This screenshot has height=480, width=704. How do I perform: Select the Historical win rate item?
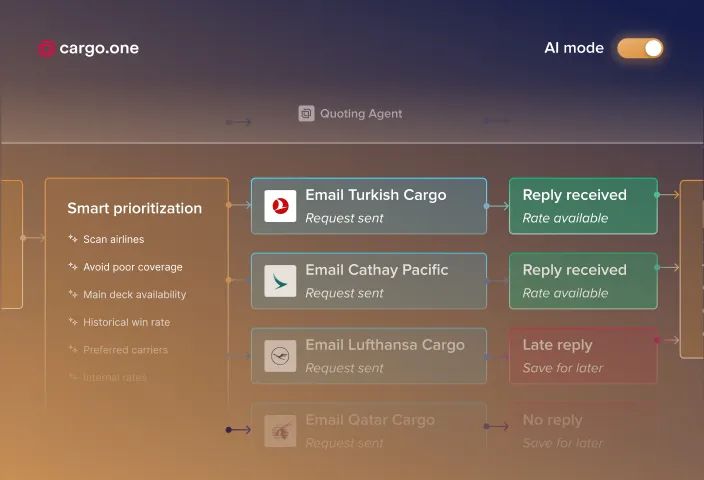[x=127, y=322]
